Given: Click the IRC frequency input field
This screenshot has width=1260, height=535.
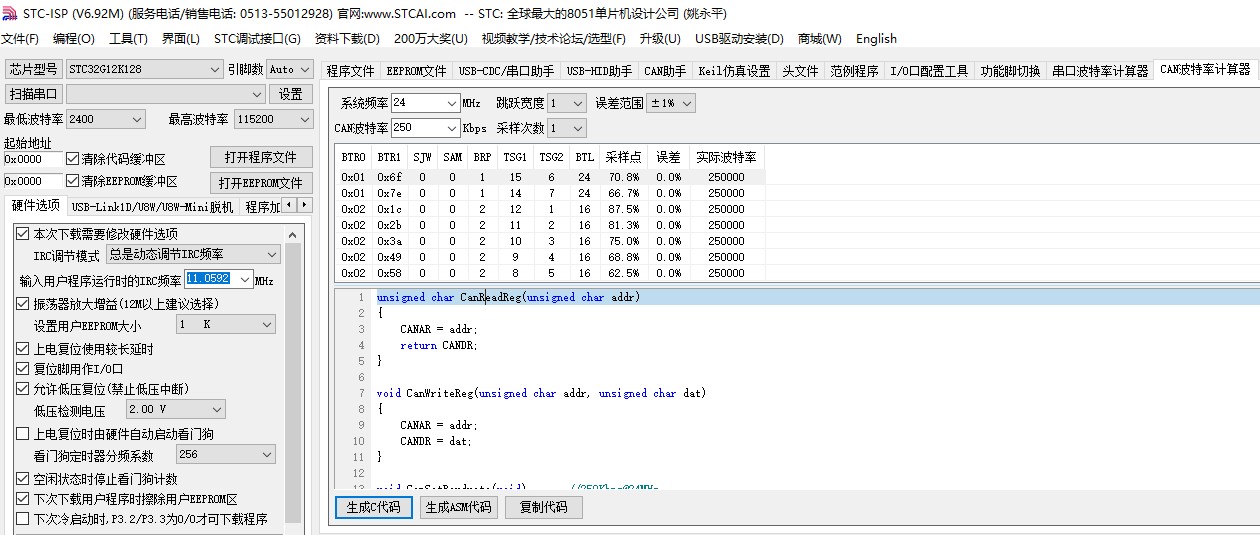Looking at the screenshot, I should (208, 279).
